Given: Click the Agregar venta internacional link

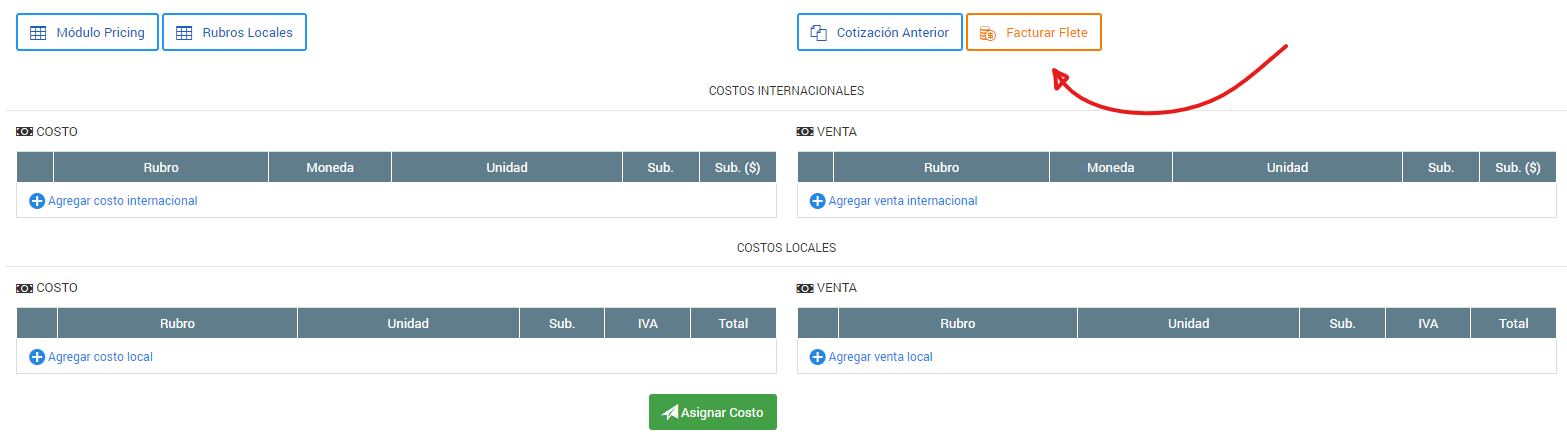Looking at the screenshot, I should click(903, 201).
